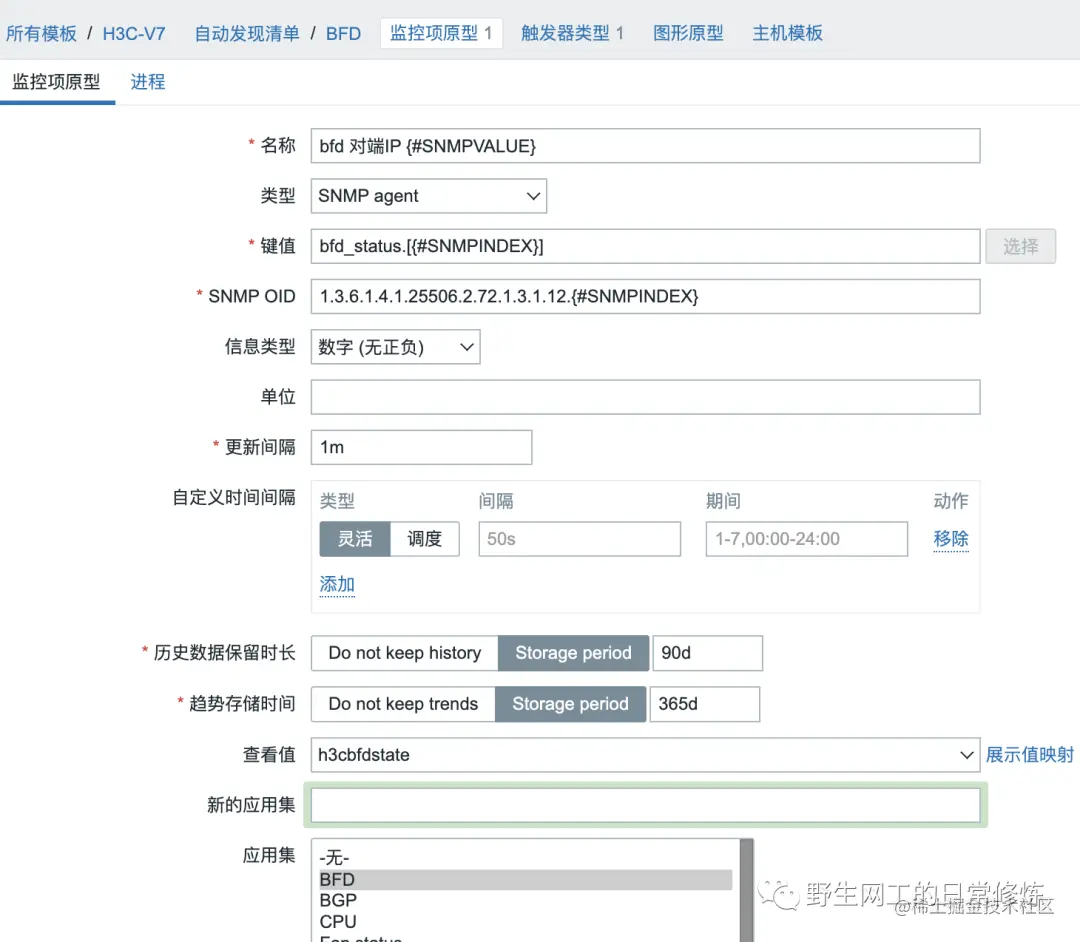Open the 所有模板 breadcrumb link
Screen dimensions: 1080x942
click(41, 33)
